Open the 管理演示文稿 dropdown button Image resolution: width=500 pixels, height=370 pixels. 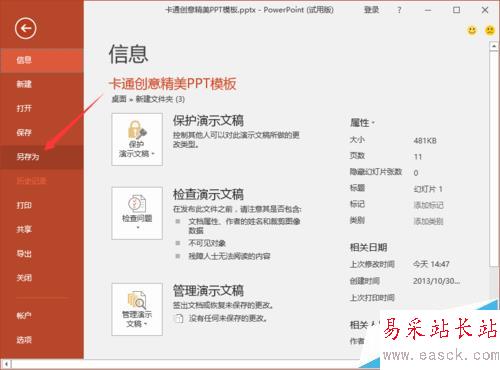coord(137,309)
